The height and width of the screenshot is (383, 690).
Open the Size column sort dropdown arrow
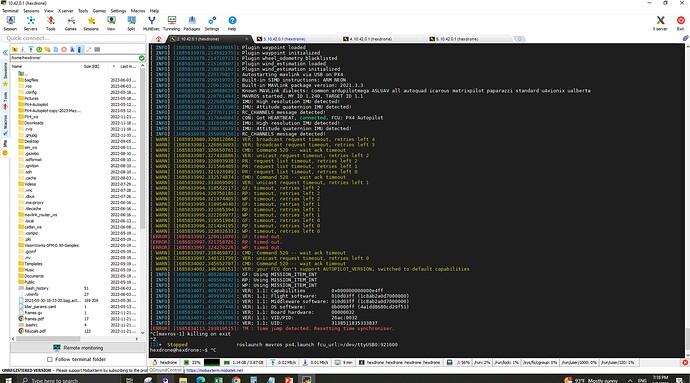point(114,66)
